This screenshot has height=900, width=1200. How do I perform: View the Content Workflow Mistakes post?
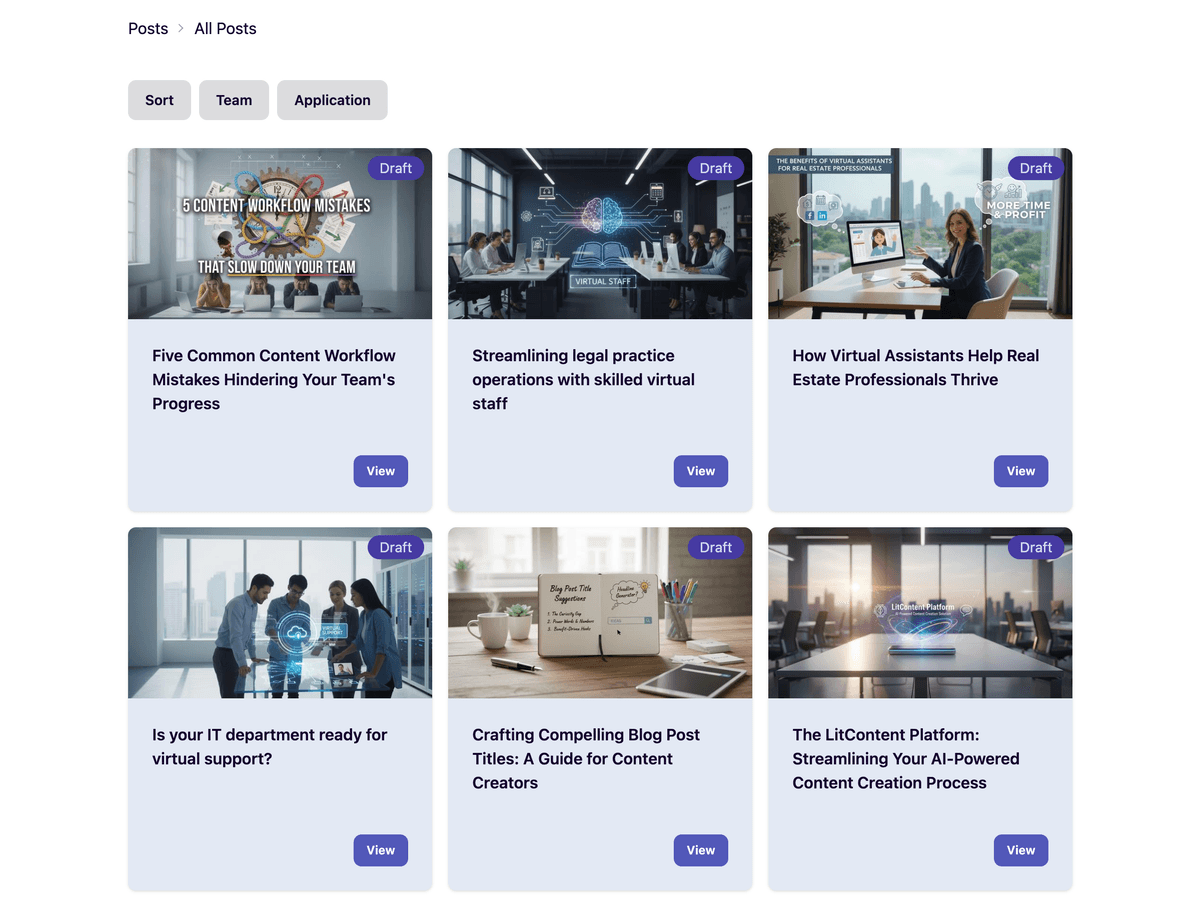(380, 471)
